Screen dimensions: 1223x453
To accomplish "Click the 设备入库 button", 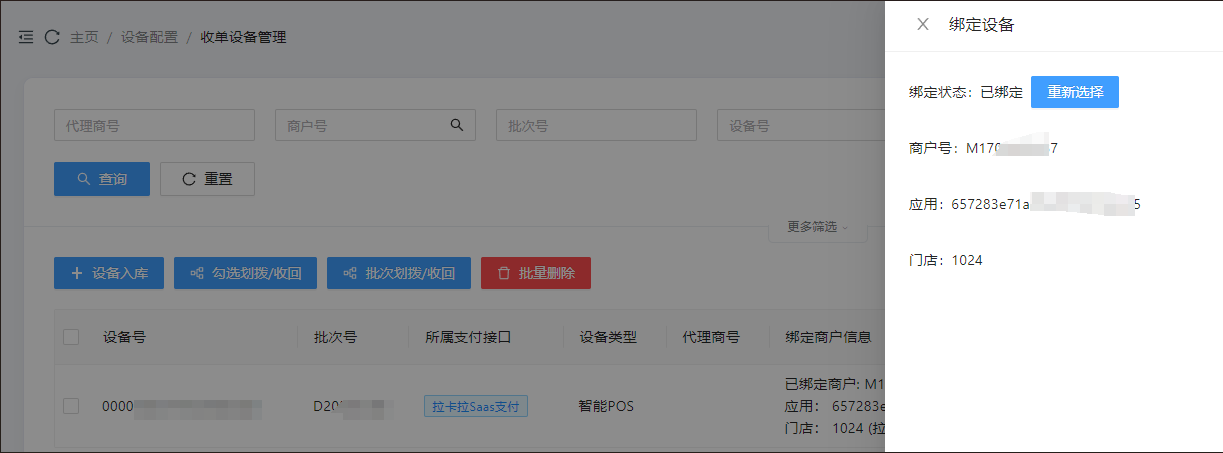I will [x=109, y=273].
